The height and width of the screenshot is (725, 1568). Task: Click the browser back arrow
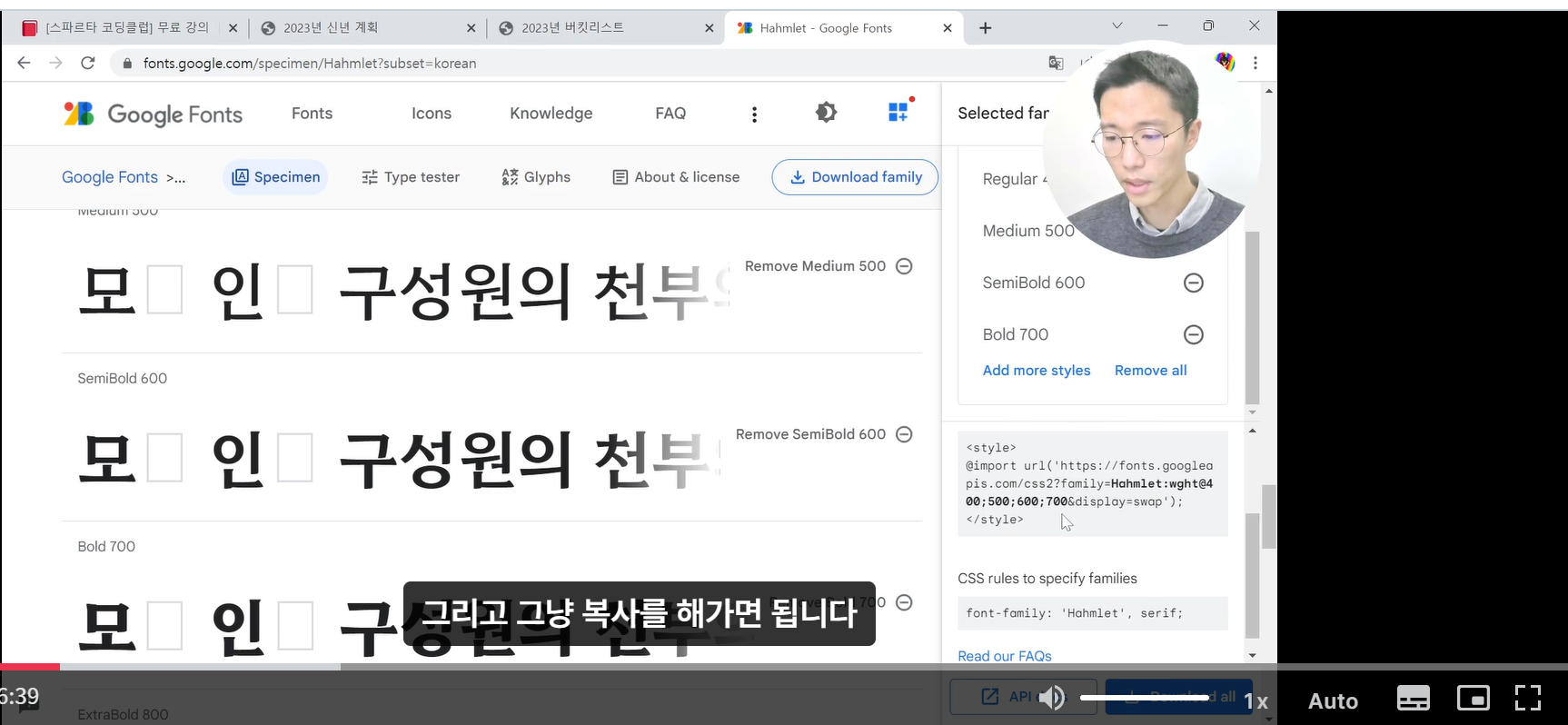[x=25, y=63]
